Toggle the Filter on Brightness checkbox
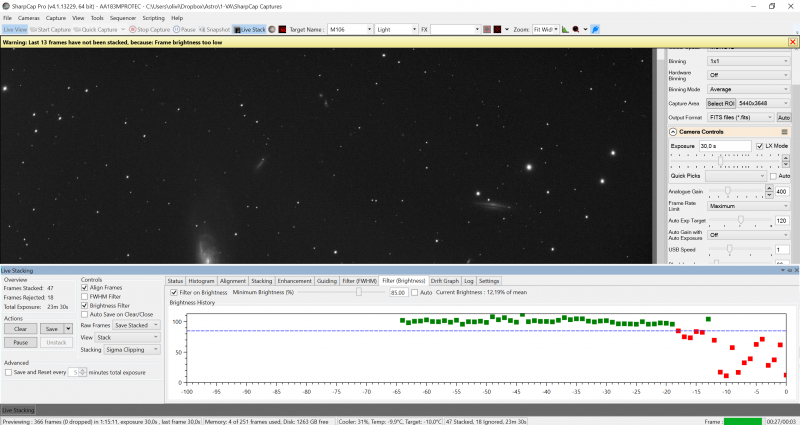This screenshot has height=425, width=800. click(x=174, y=292)
